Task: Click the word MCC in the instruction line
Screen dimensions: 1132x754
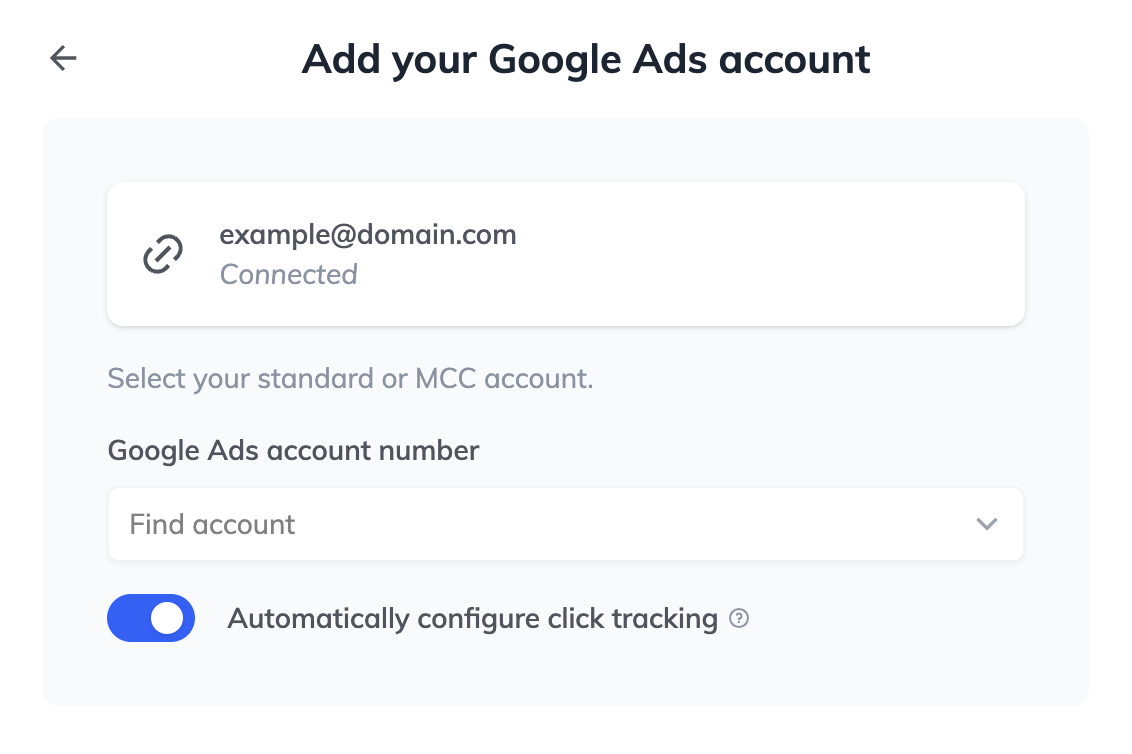Action: 445,378
